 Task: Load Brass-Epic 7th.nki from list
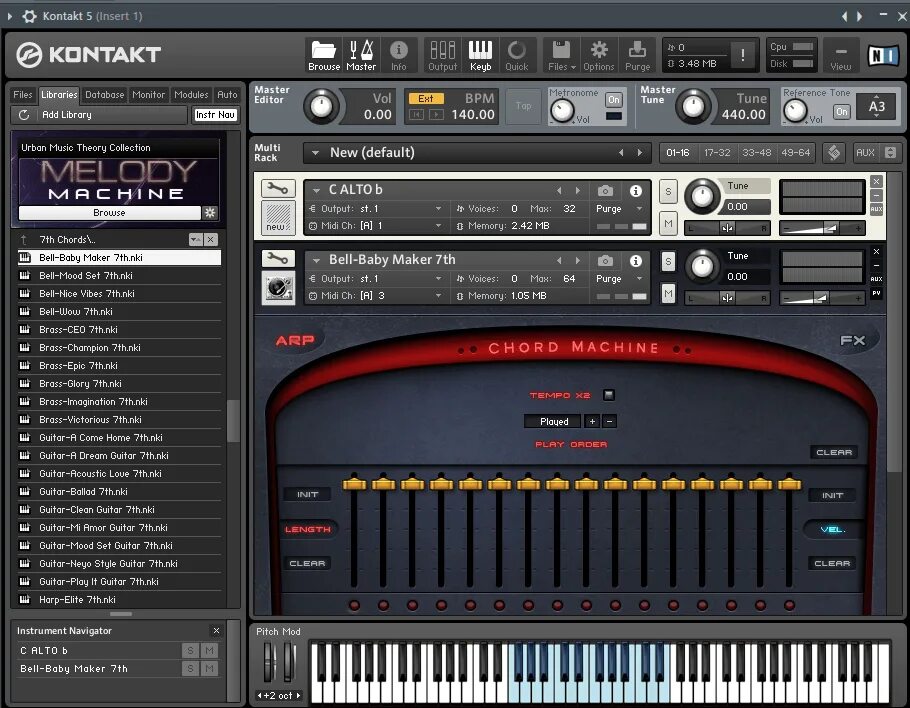(120, 366)
